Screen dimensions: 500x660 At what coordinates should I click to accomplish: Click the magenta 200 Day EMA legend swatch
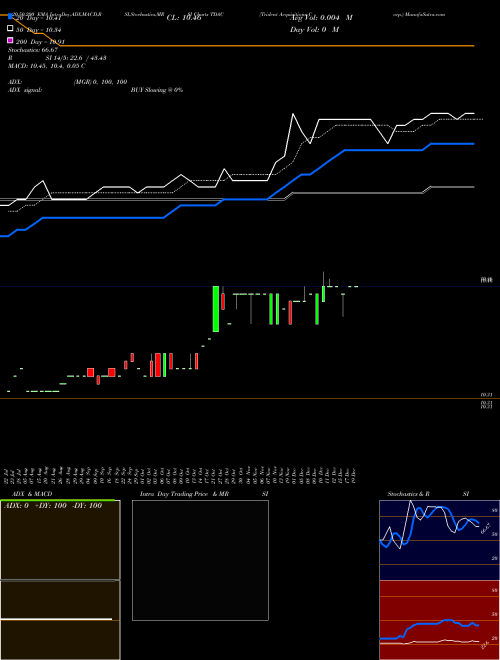point(10,40)
